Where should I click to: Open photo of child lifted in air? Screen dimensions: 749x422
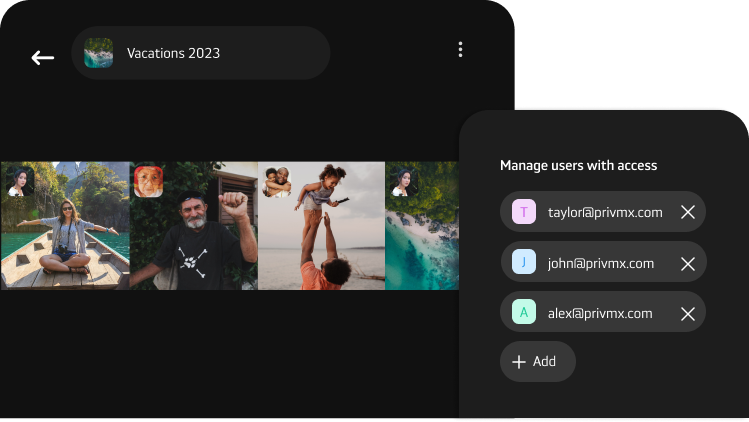[x=321, y=226]
